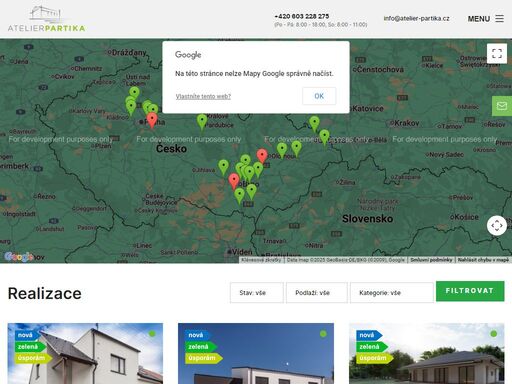Viewport: 512px width, 384px height.
Task: Click the Google logo on map
Action: pyautogui.click(x=19, y=257)
